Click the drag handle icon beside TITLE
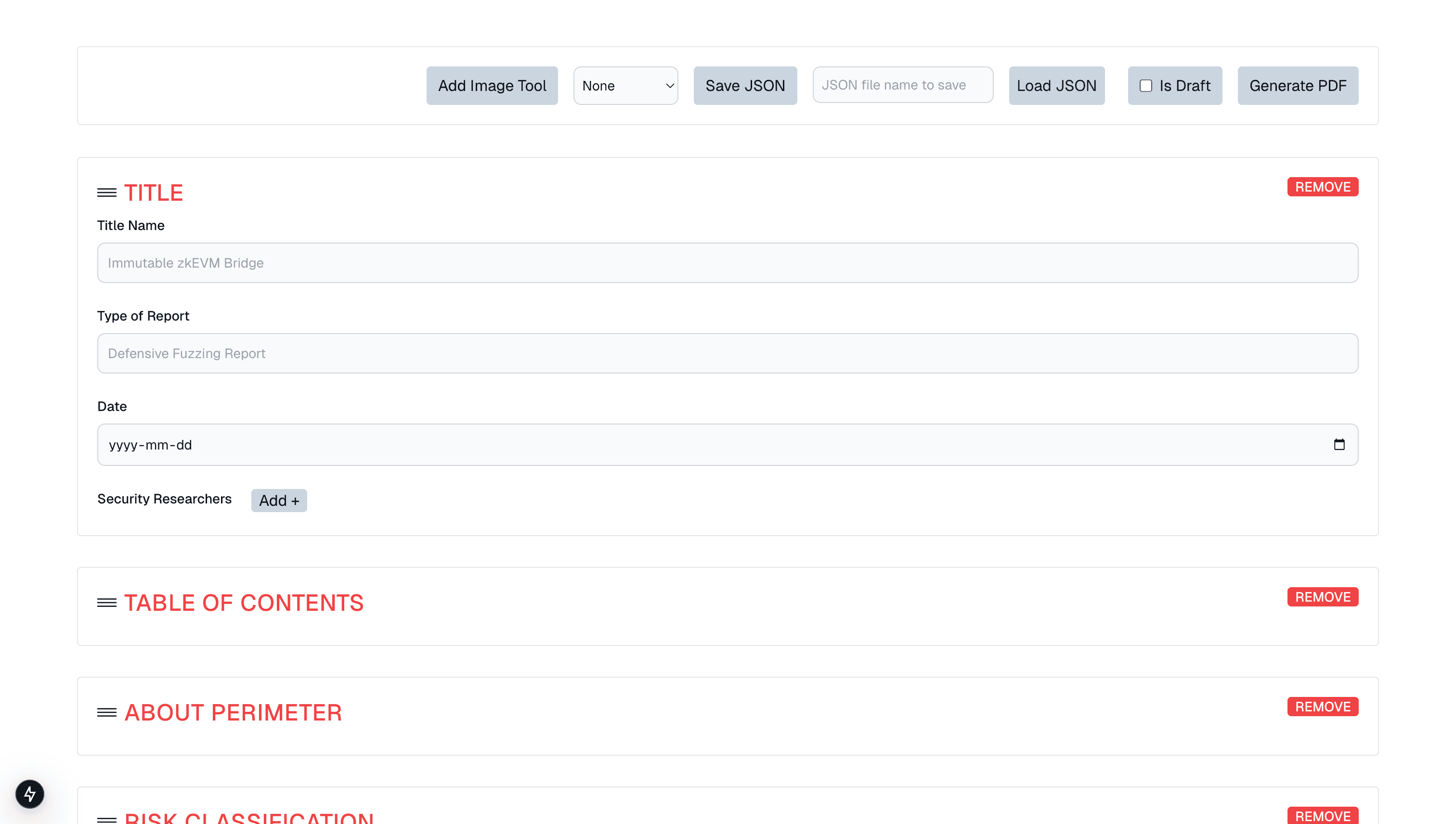This screenshot has height=824, width=1456. pyautogui.click(x=106, y=193)
